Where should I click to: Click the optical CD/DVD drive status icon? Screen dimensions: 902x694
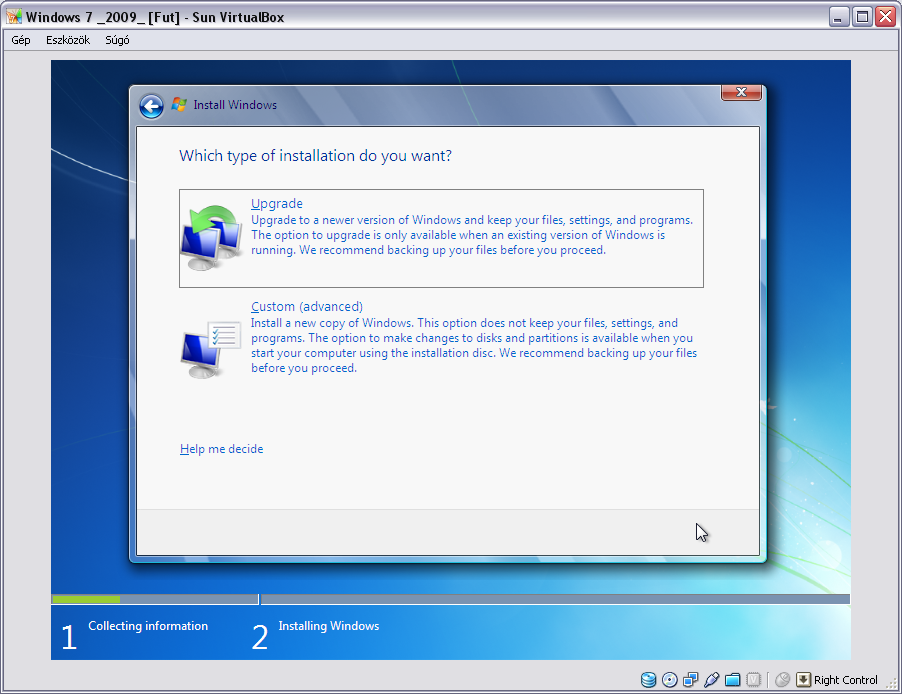(x=670, y=680)
